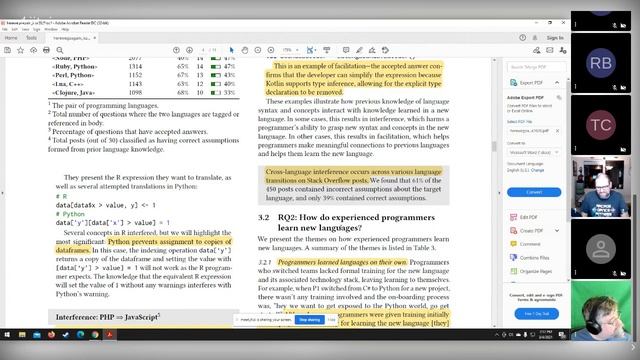Expand the Create PDF section chevron
This screenshot has height=360, width=640.
557,231
